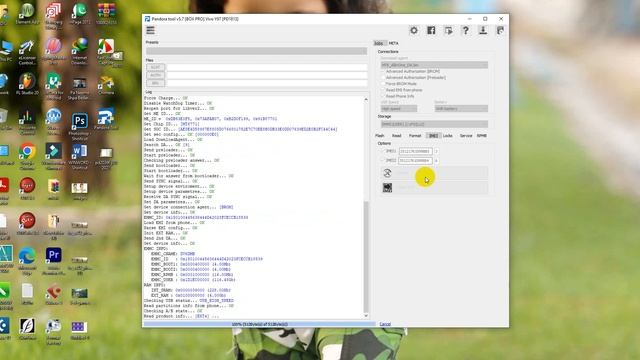Image resolution: width=640 pixels, height=360 pixels.
Task: Open FL Studio 20 desktop shortcut
Action: [x=27, y=84]
